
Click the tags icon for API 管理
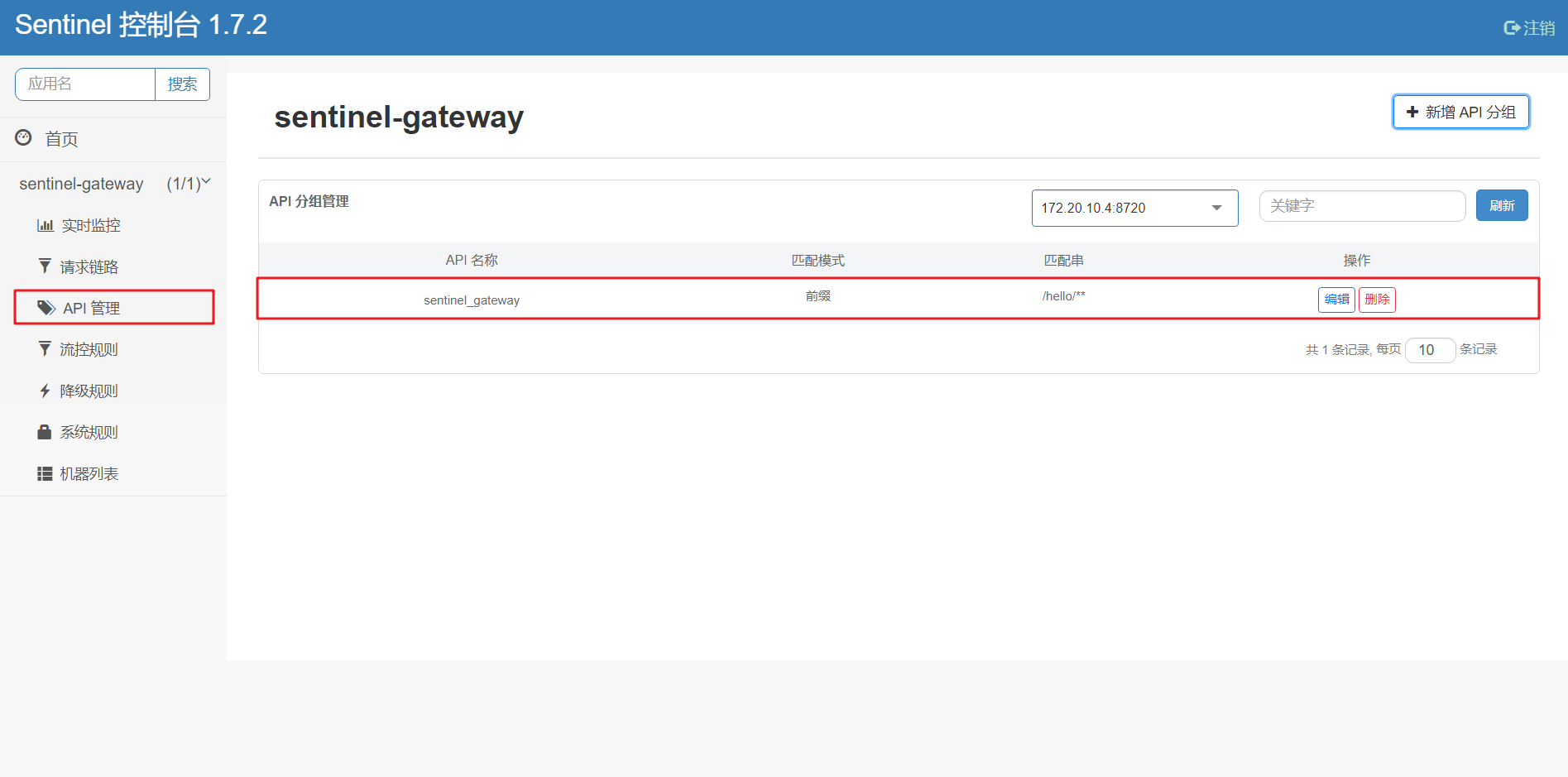(x=46, y=308)
